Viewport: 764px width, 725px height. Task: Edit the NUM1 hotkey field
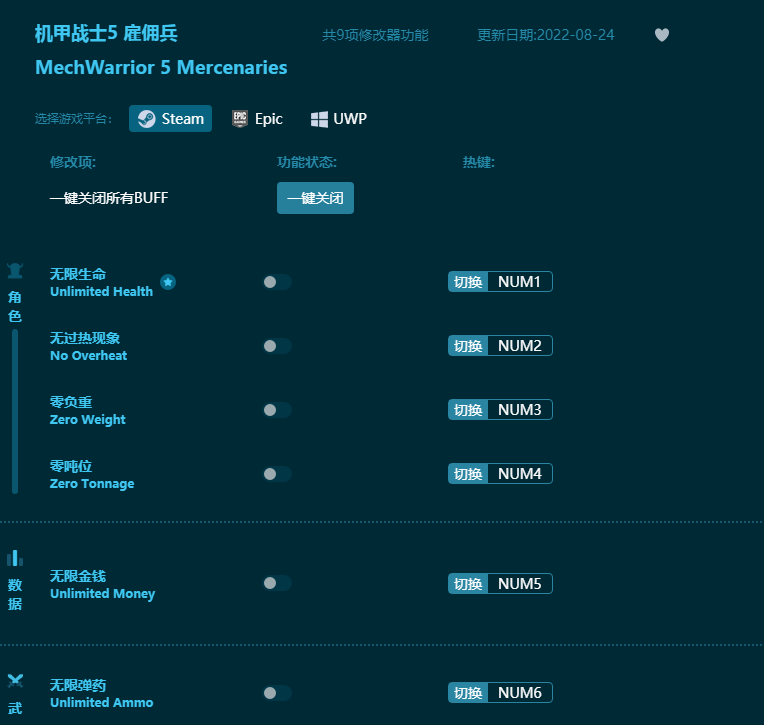tap(519, 282)
